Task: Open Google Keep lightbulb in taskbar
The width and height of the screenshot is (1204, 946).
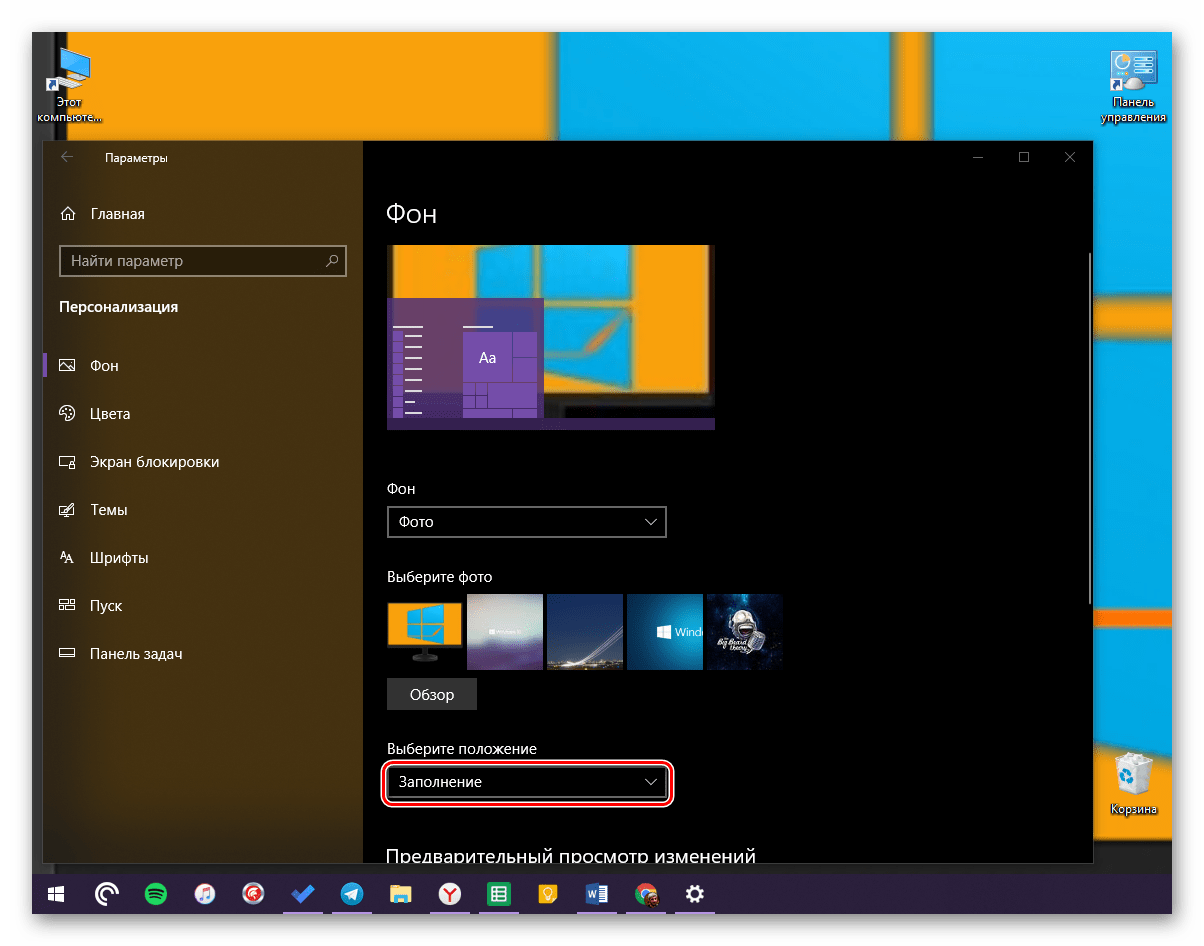Action: (x=547, y=893)
